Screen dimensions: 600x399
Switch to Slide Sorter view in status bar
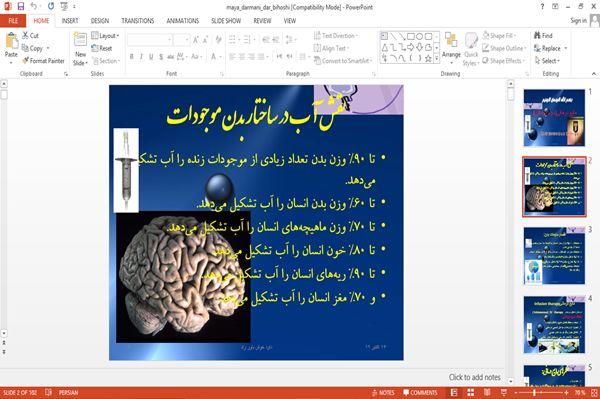point(471,392)
